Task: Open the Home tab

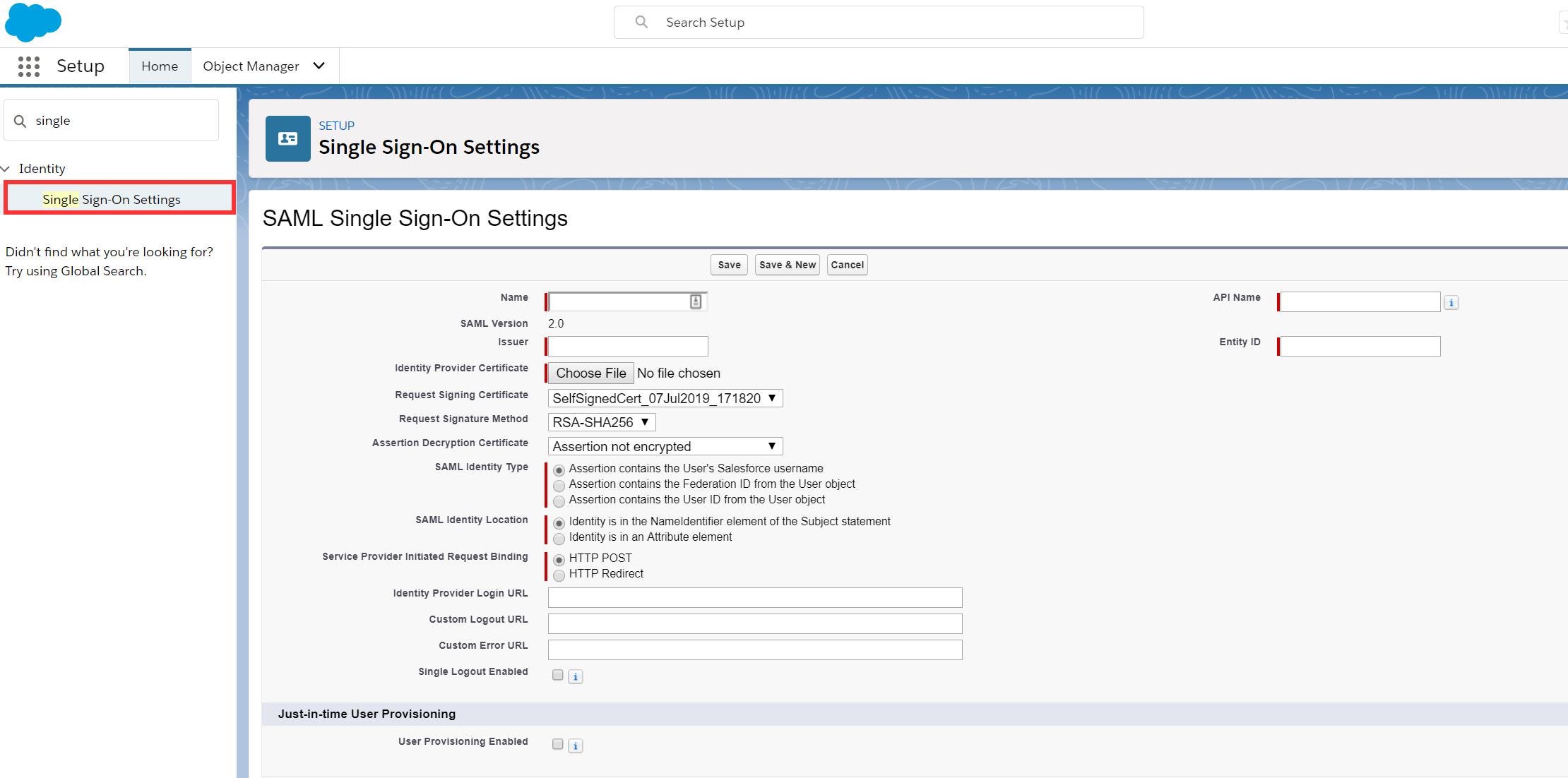Action: click(160, 66)
